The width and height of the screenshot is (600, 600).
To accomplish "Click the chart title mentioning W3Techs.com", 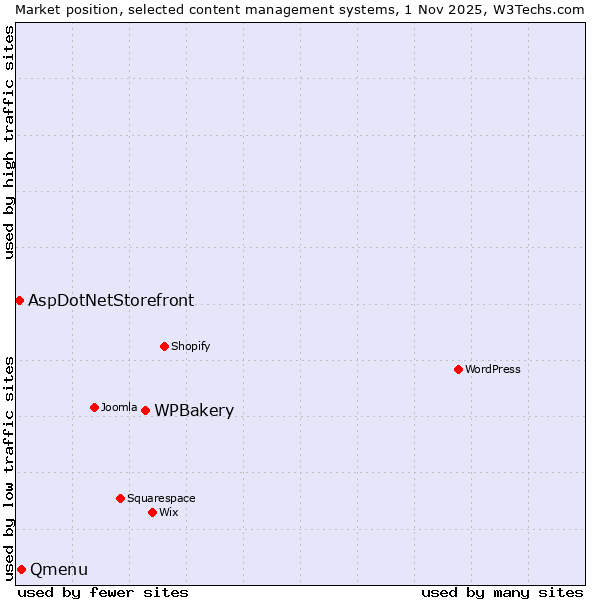I will click(x=300, y=9).
